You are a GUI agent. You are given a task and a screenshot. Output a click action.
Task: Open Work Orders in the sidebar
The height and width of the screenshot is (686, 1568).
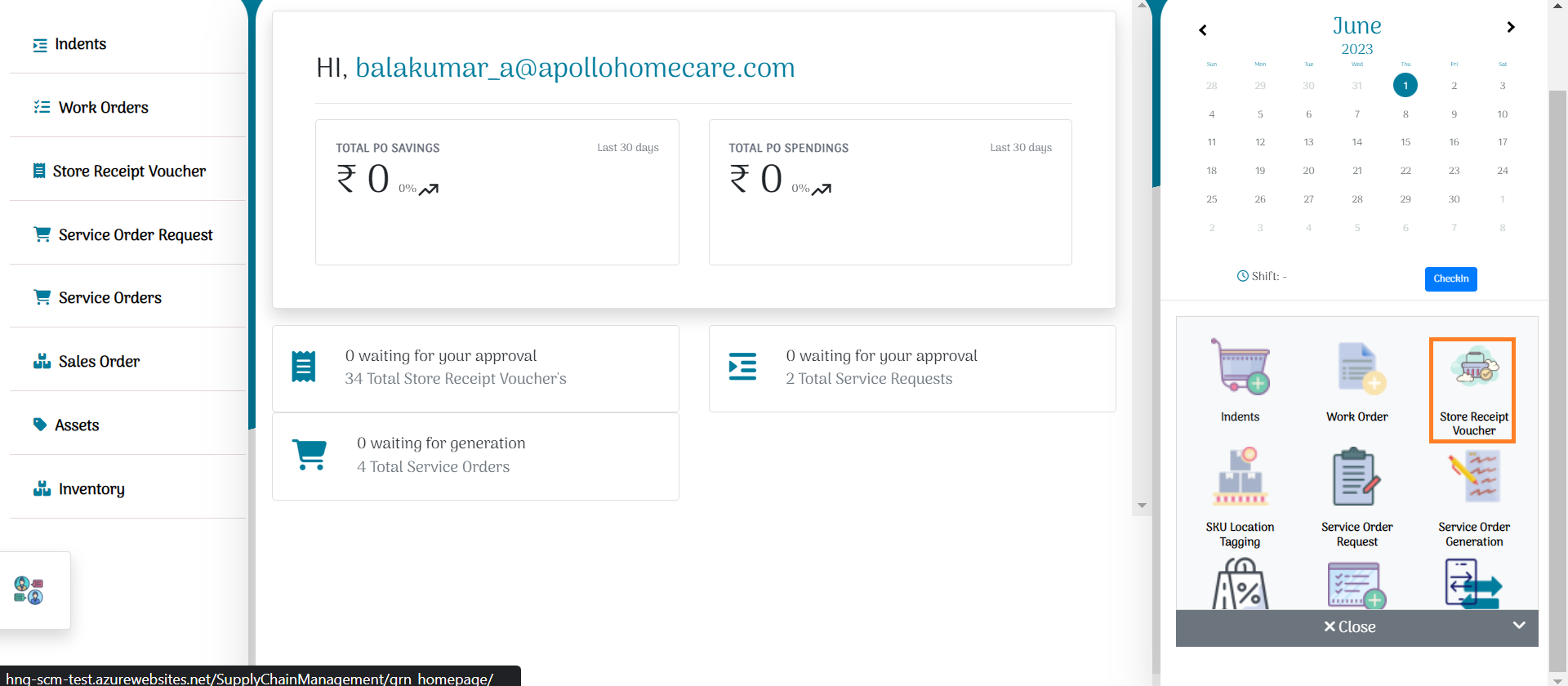91,108
